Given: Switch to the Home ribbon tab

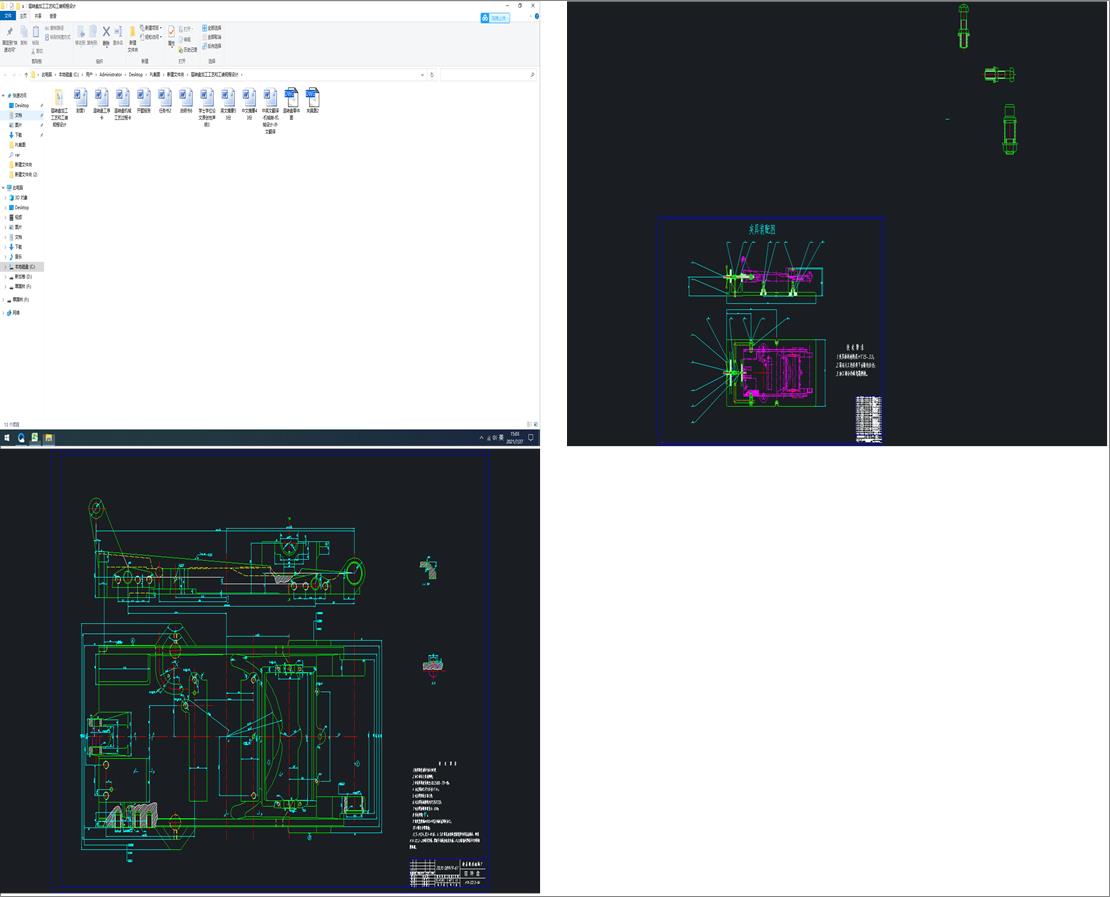Looking at the screenshot, I should pos(23,16).
